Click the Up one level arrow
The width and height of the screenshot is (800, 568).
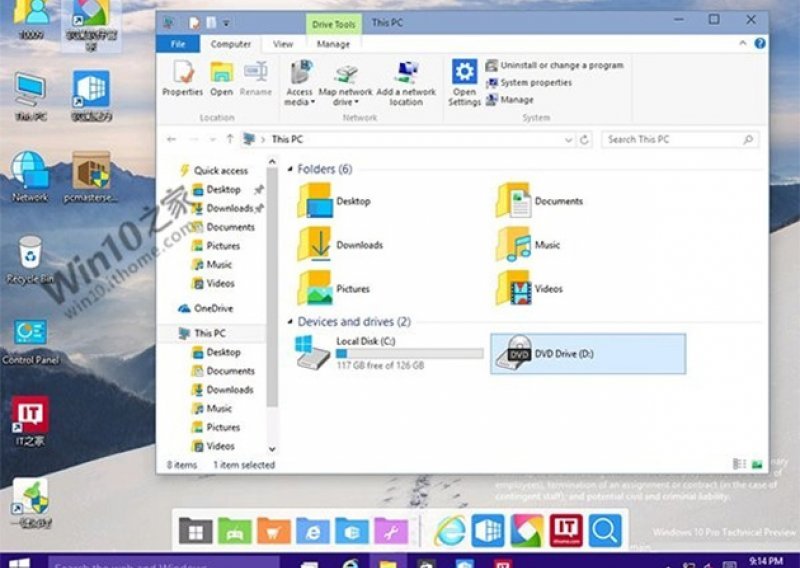tap(230, 139)
